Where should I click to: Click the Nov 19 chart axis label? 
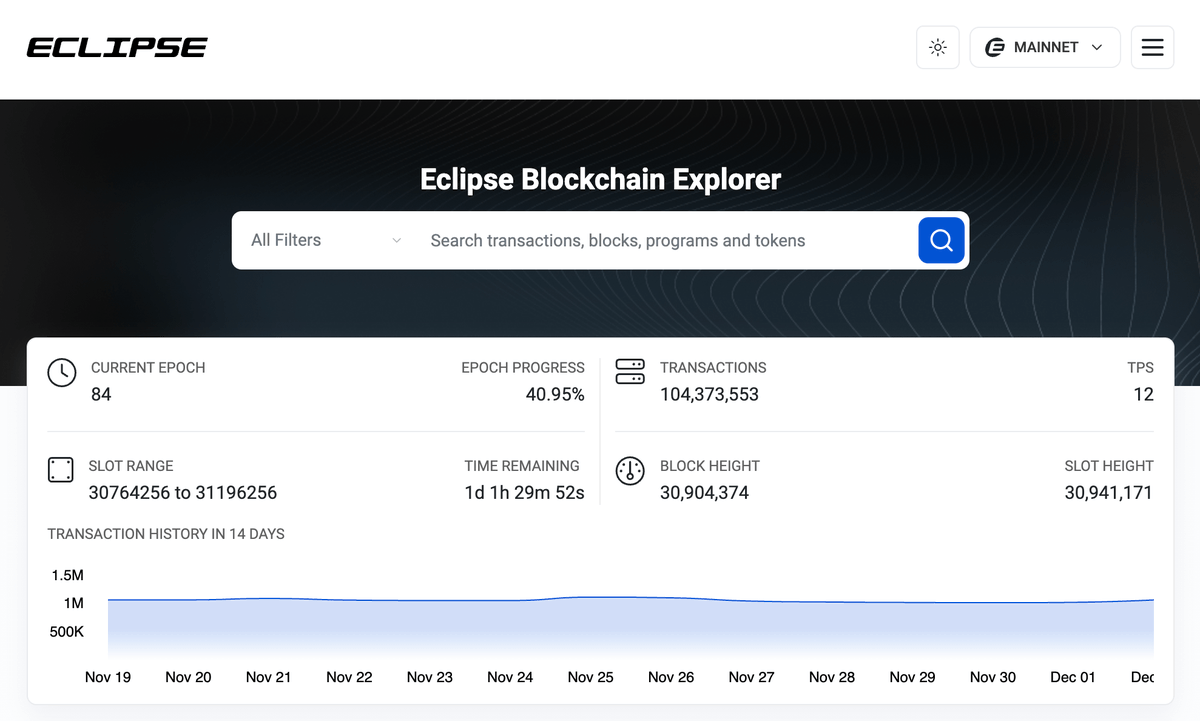[x=108, y=677]
